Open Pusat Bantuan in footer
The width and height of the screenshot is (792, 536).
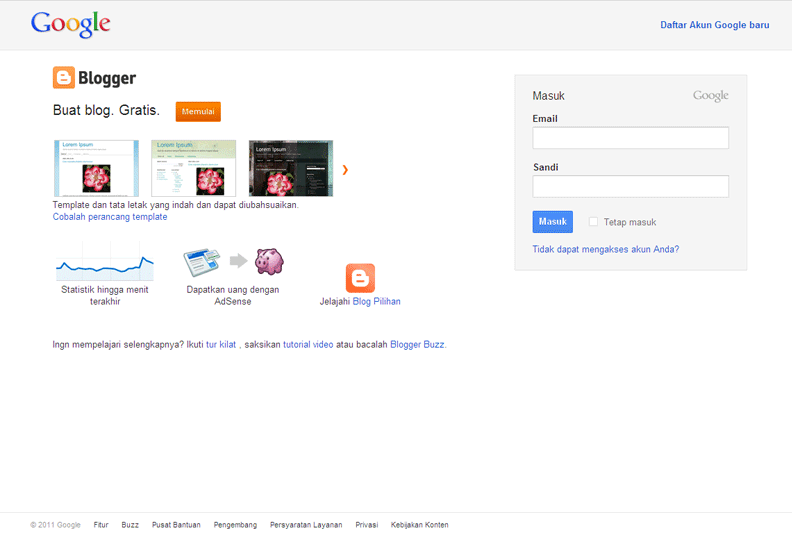[x=176, y=524]
